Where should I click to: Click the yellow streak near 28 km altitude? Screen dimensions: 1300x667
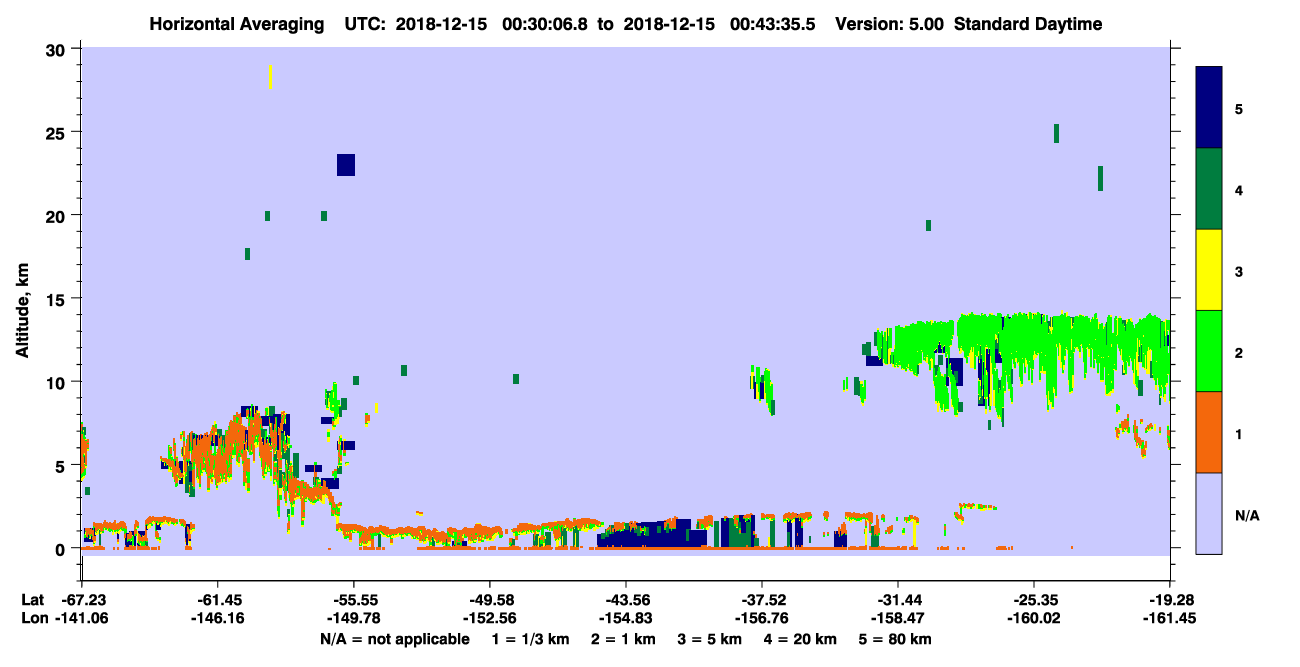point(270,78)
